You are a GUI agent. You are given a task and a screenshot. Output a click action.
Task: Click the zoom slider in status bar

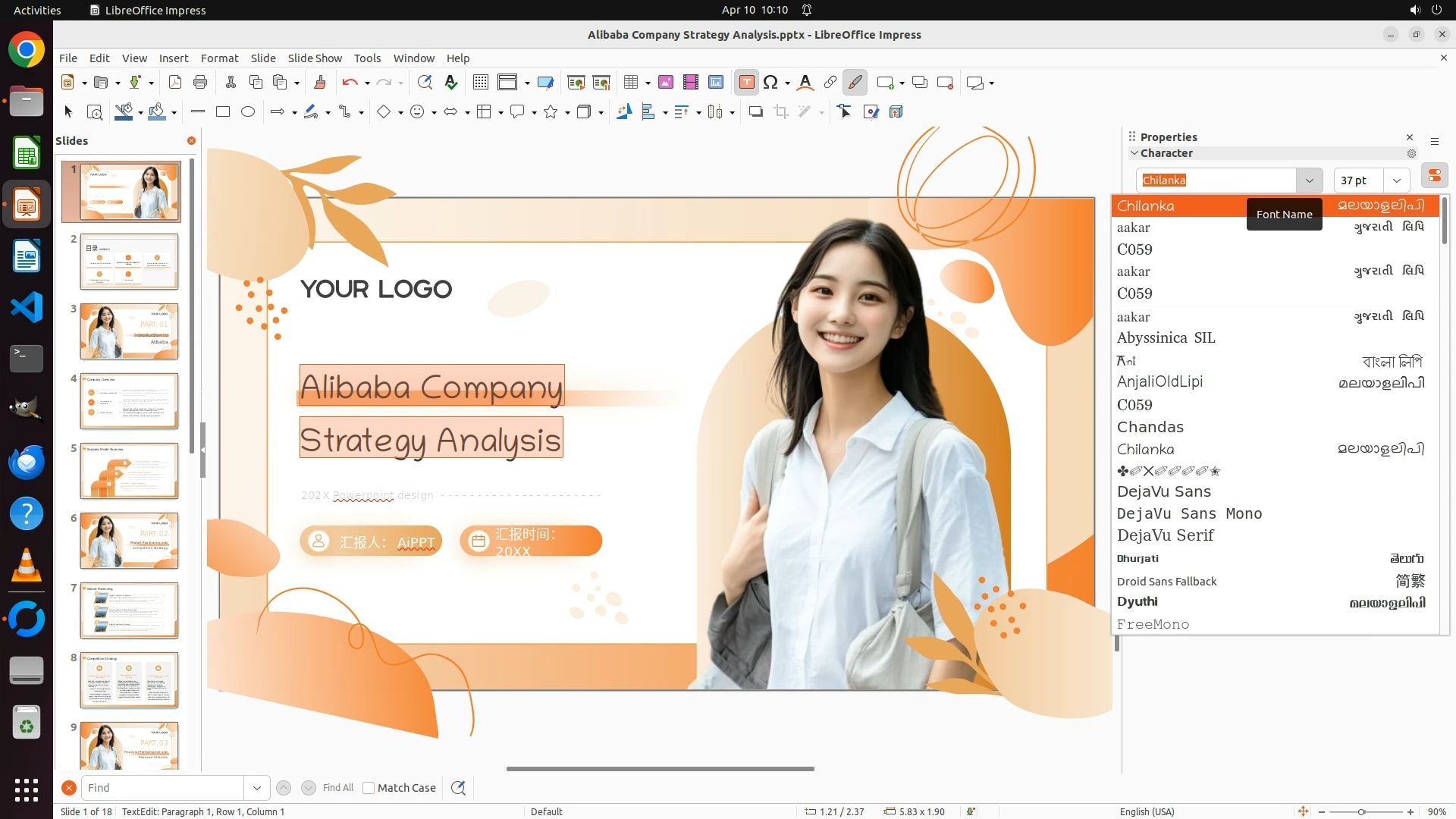click(x=1361, y=811)
